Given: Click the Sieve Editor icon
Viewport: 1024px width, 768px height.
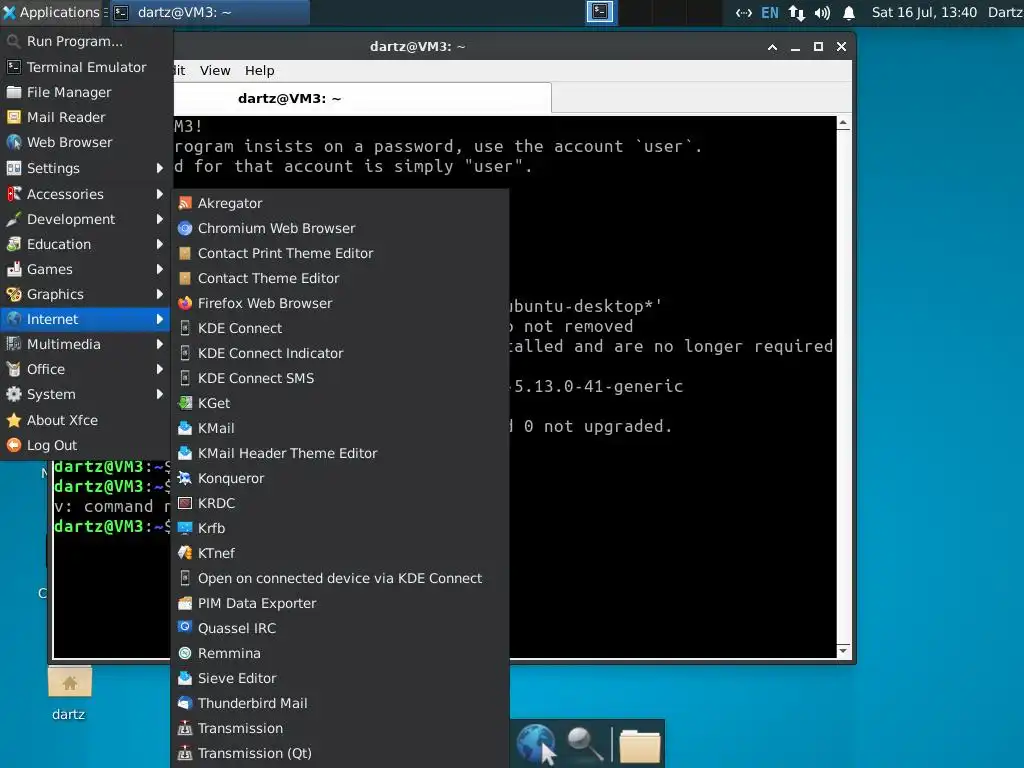Looking at the screenshot, I should 185,679.
